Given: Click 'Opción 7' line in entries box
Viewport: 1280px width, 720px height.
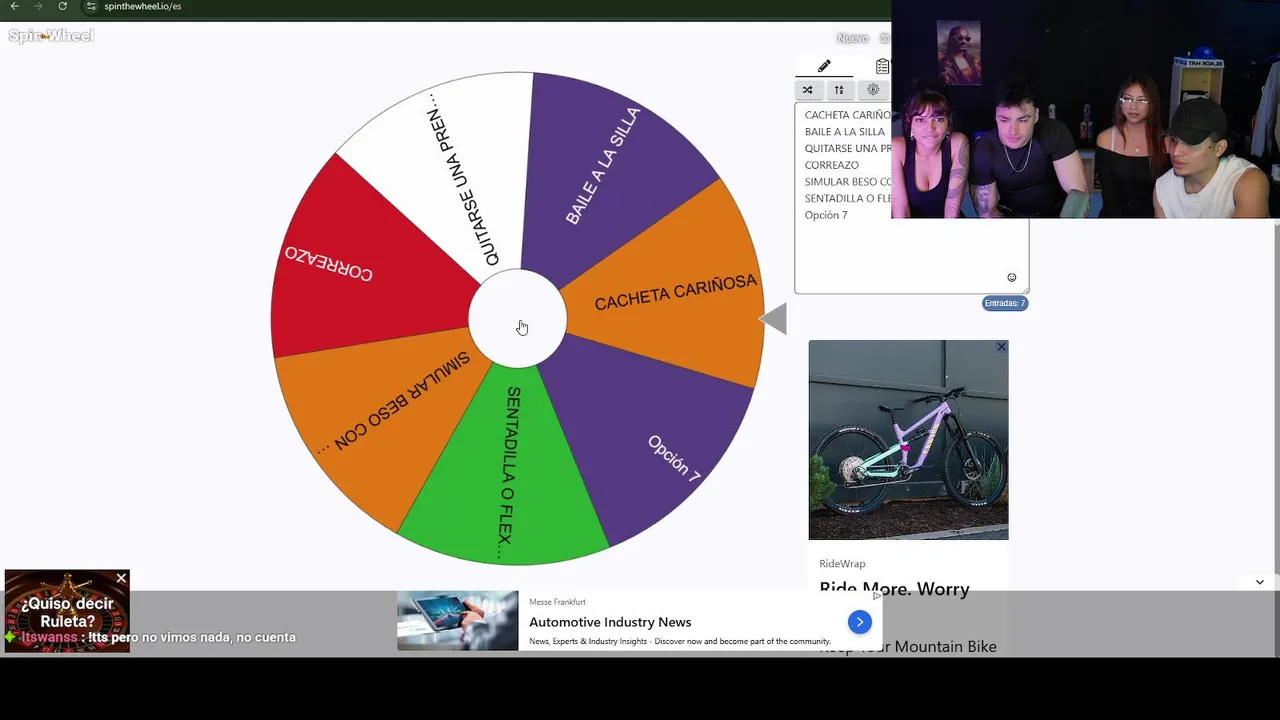Looking at the screenshot, I should point(826,215).
